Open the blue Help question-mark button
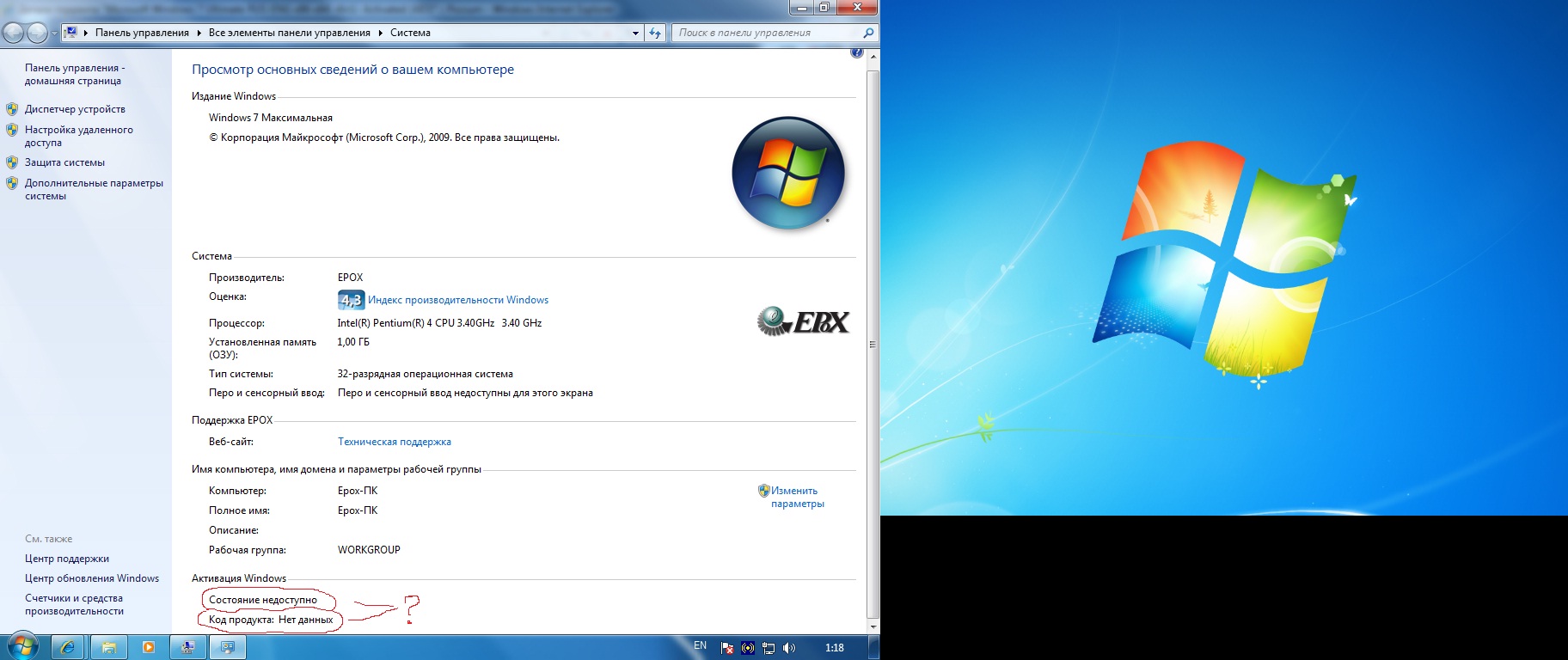The height and width of the screenshot is (660, 1568). pyautogui.click(x=857, y=53)
